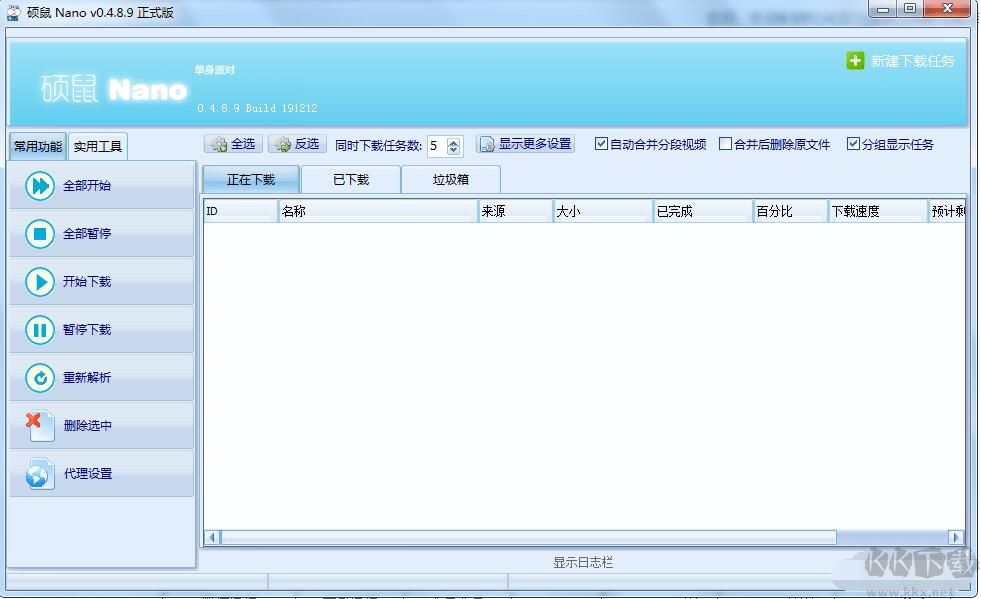The height and width of the screenshot is (599, 981).
Task: Click horizontal scrollbar left arrow
Action: pos(212,537)
